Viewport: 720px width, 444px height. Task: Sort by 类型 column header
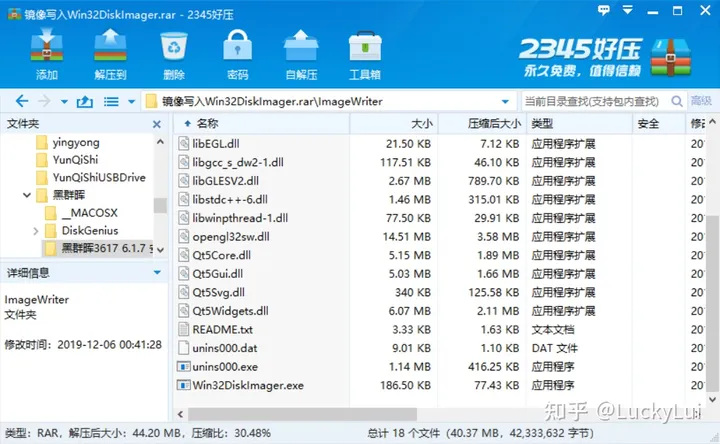(x=579, y=124)
